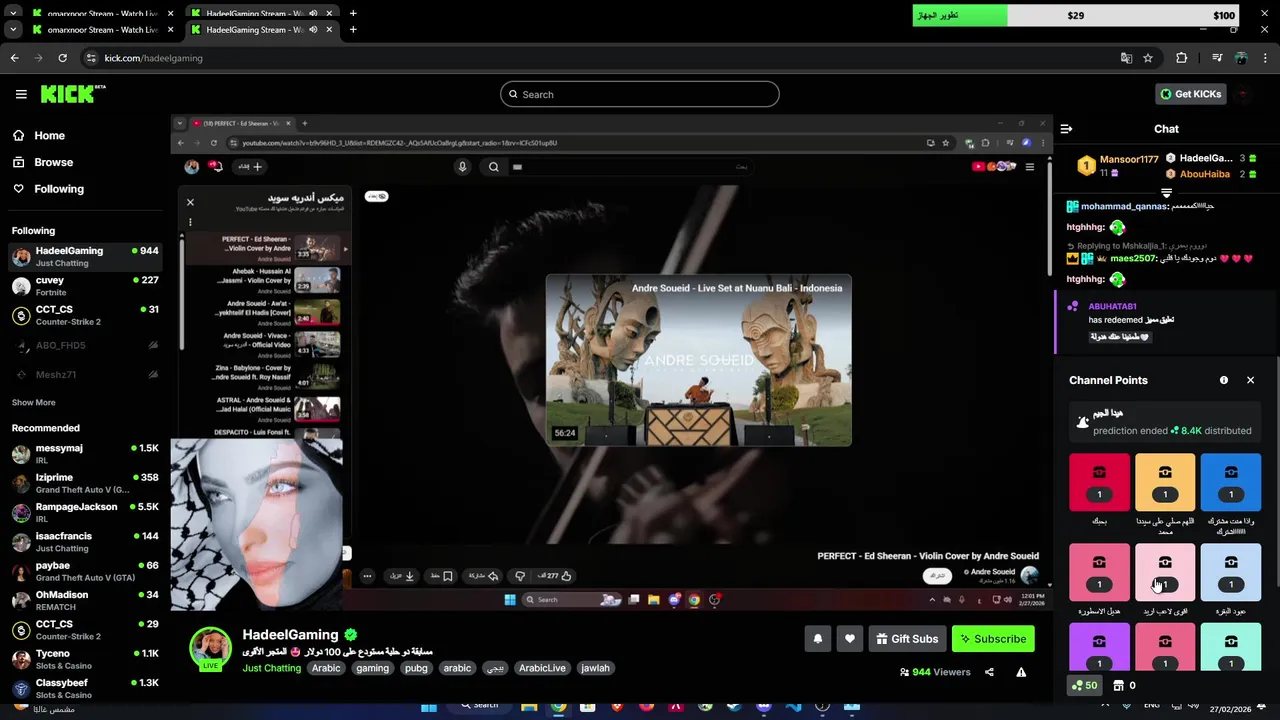Click the share icon beside Viewers
Screen dimensions: 1280x720
point(989,672)
